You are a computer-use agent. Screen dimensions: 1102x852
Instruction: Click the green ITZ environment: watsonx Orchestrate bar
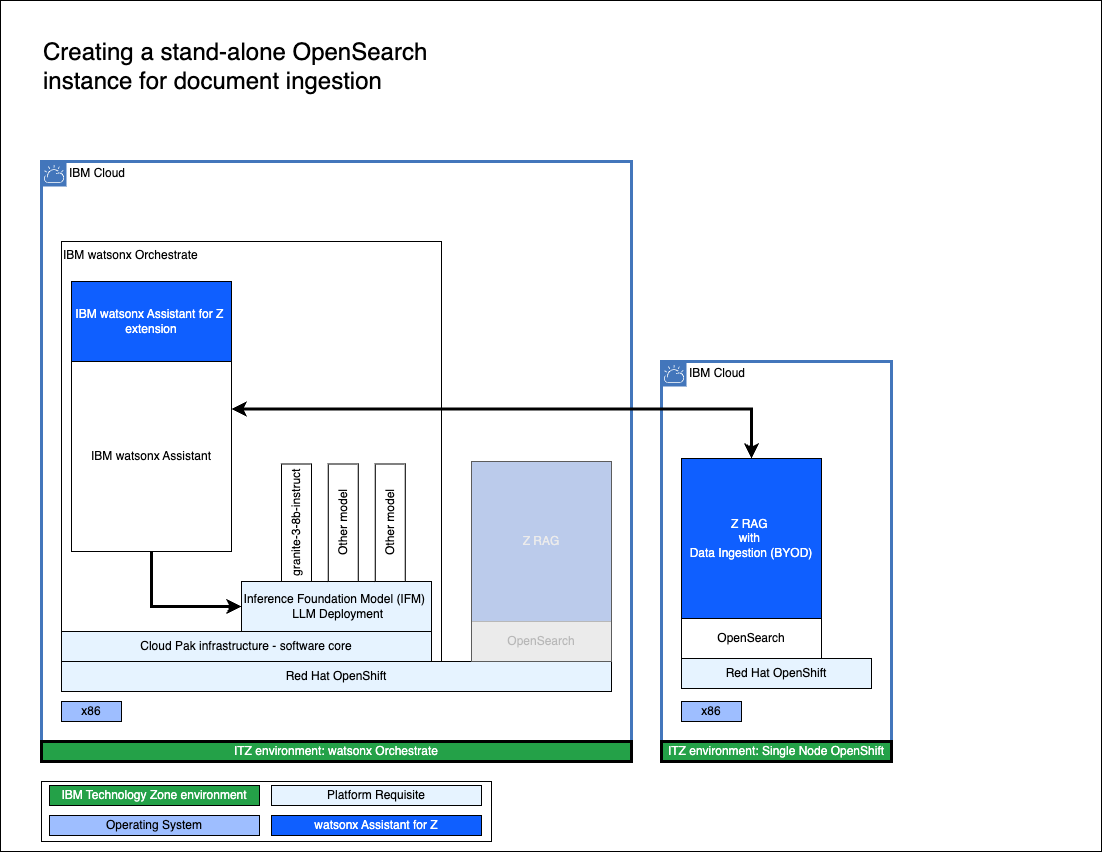(x=336, y=751)
